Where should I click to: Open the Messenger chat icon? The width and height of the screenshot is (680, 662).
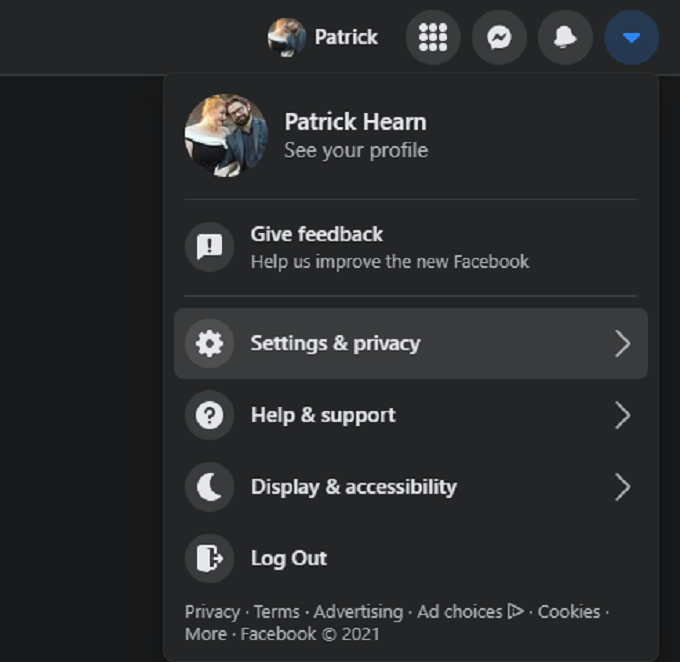pyautogui.click(x=499, y=38)
